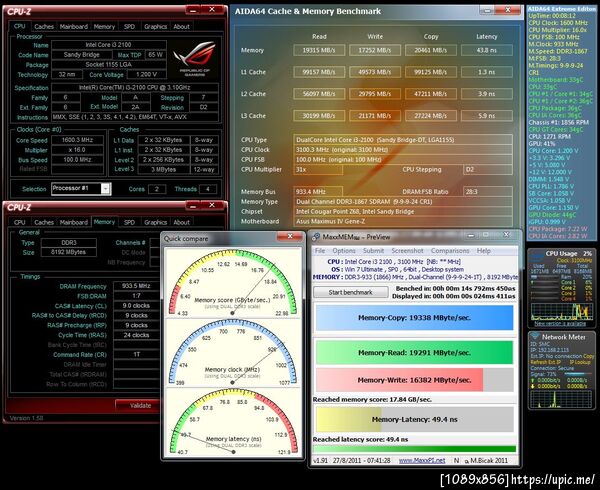Image resolution: width=600 pixels, height=490 pixels.
Task: Click the Memory score gauge in Quick compare
Action: [233, 283]
